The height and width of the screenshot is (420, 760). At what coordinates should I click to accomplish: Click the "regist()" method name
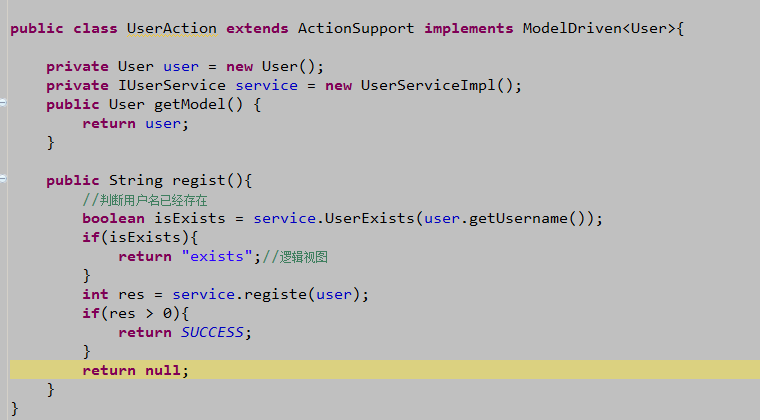[207, 181]
